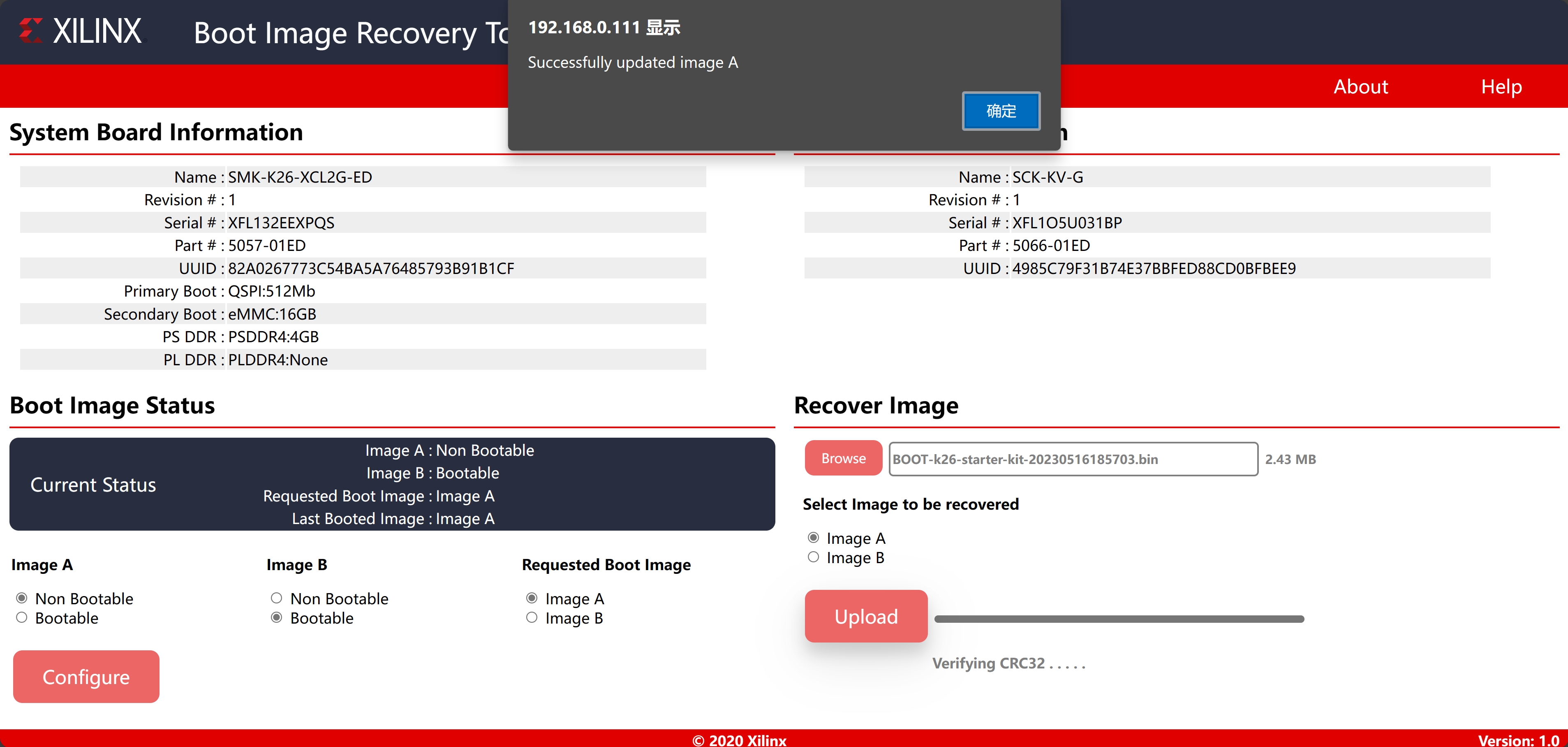The width and height of the screenshot is (1568, 747).
Task: Click UUID 82A0267773C54BA5A76485793B91B1CF
Action: 371,269
